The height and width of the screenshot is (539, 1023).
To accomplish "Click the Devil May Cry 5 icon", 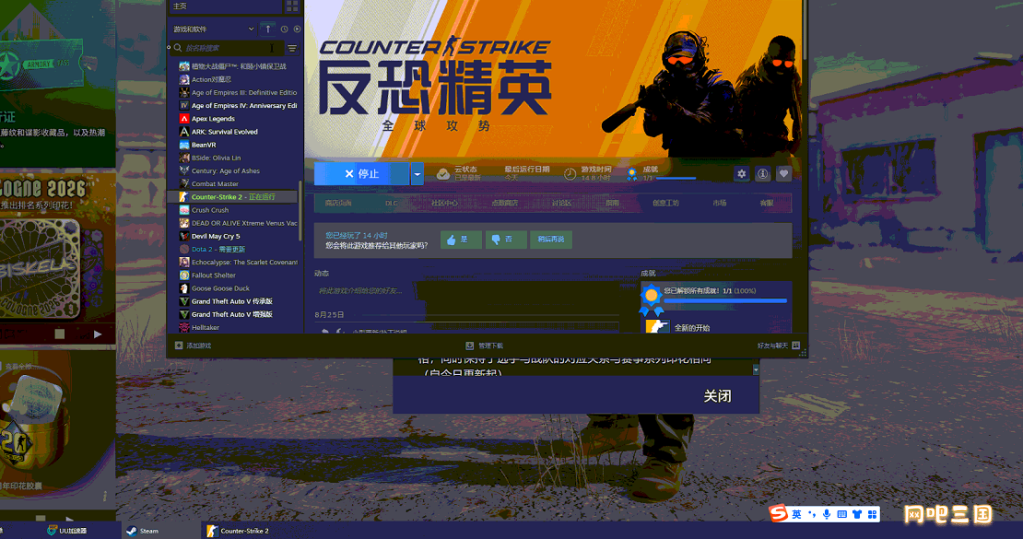I will point(184,236).
